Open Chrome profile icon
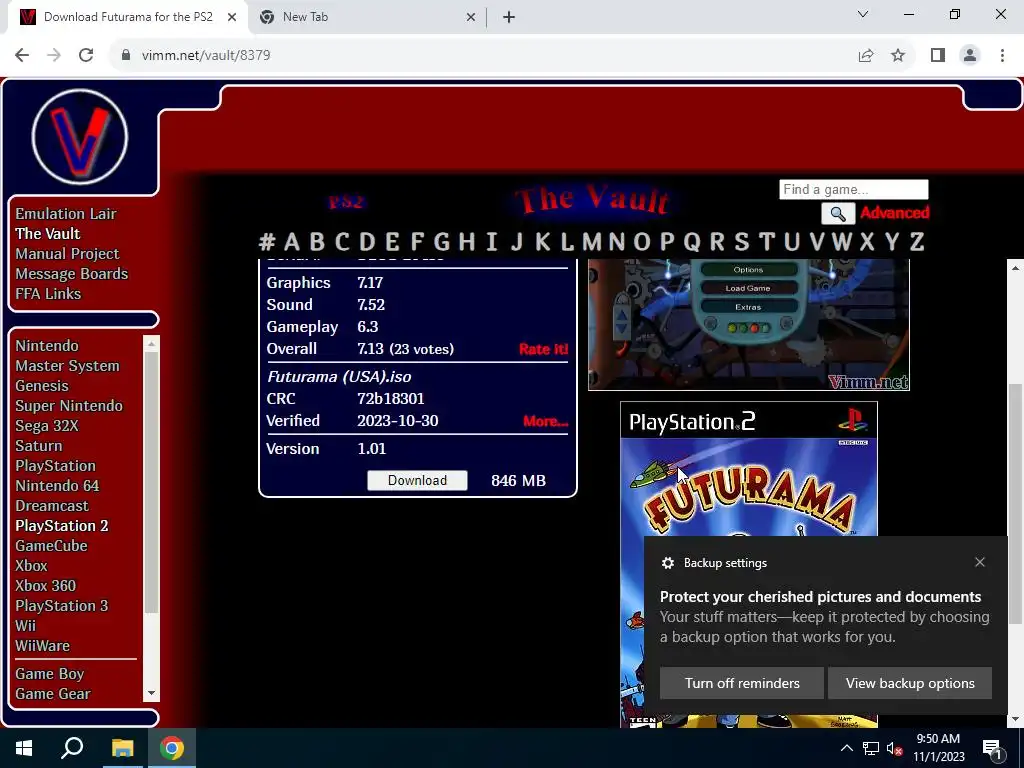 point(970,56)
